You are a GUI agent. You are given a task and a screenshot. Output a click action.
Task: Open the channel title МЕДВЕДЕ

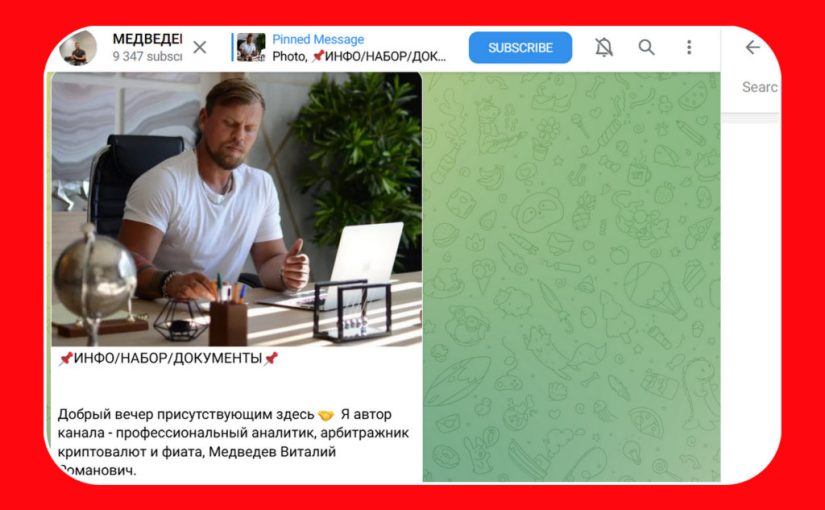147,39
